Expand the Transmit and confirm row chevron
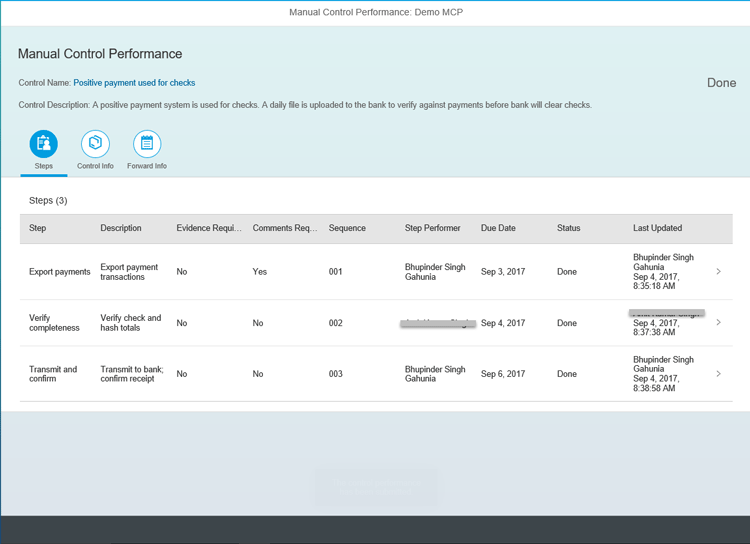This screenshot has height=544, width=750. pyautogui.click(x=719, y=374)
